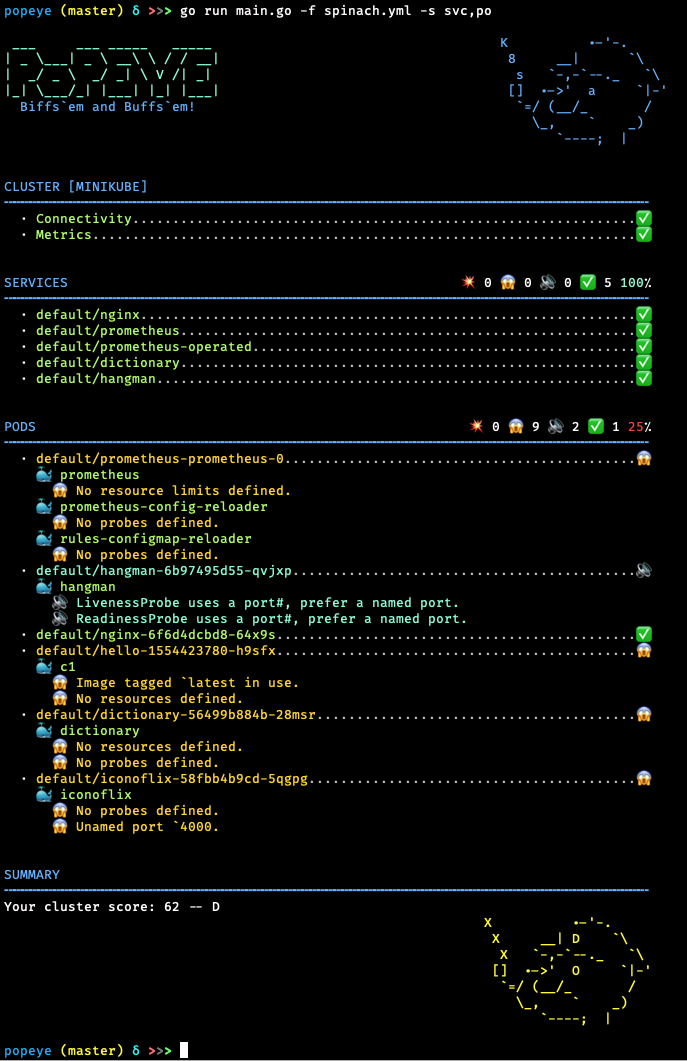Click the default/iconoflix-58fbb4b9cd-5qgpg pod name
The width and height of the screenshot is (687, 1061).
pyautogui.click(x=172, y=778)
